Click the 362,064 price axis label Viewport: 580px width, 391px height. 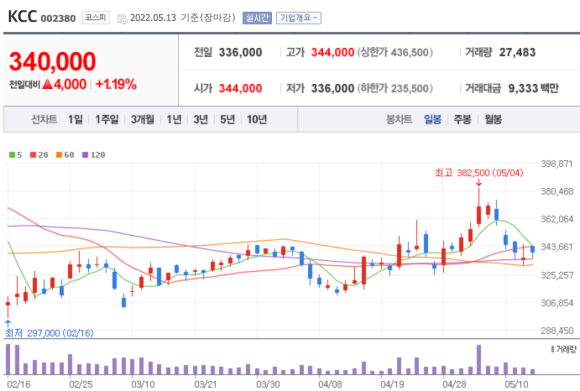click(557, 219)
